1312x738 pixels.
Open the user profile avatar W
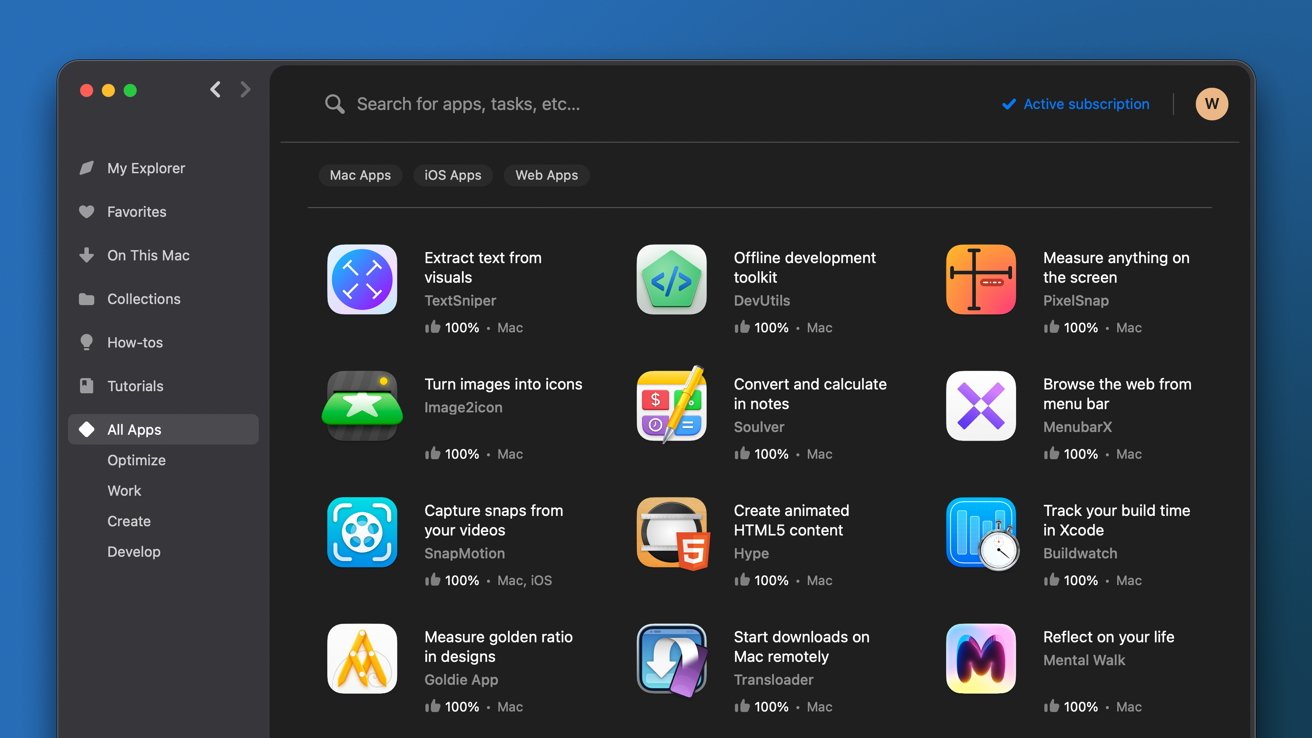1211,104
